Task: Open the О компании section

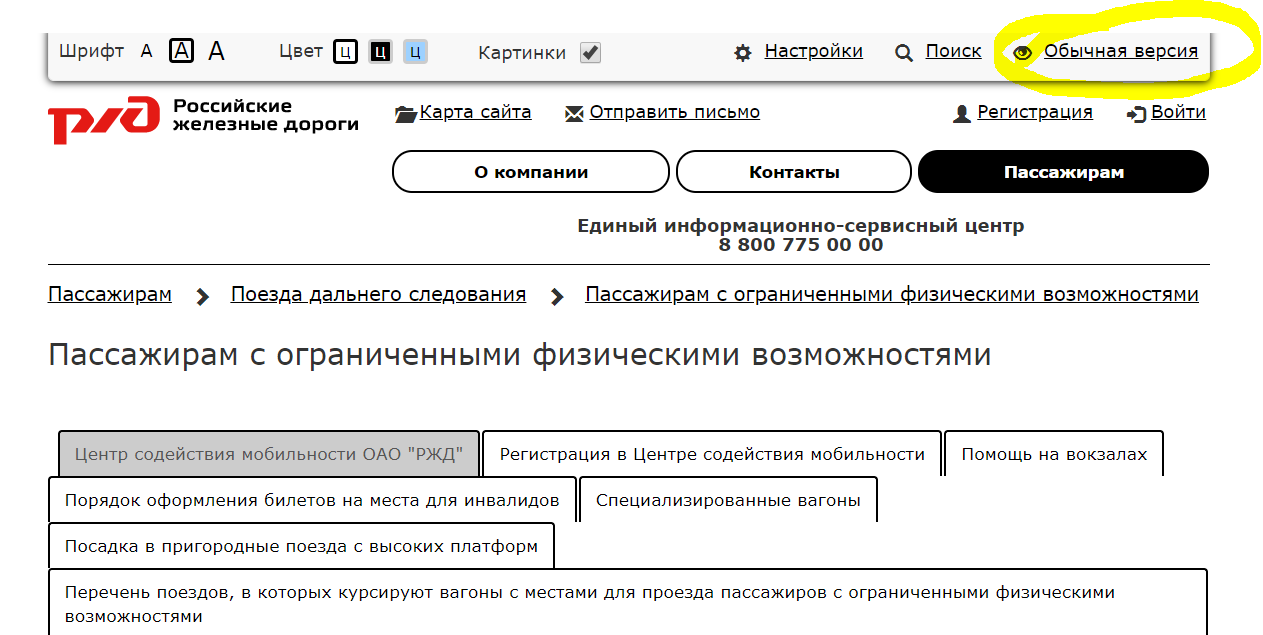Action: pyautogui.click(x=531, y=172)
